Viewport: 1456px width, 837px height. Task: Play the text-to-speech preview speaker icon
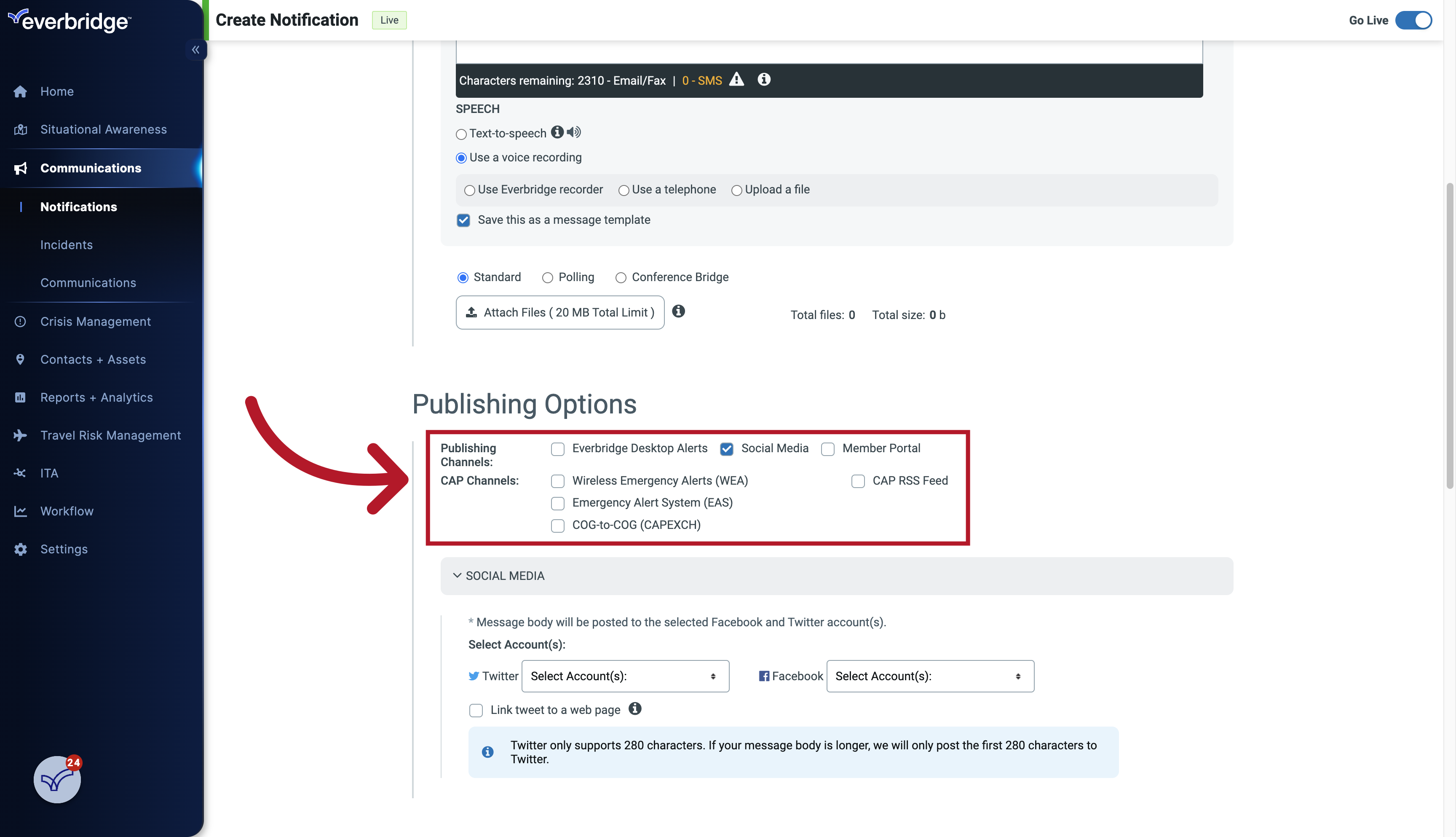coord(573,131)
